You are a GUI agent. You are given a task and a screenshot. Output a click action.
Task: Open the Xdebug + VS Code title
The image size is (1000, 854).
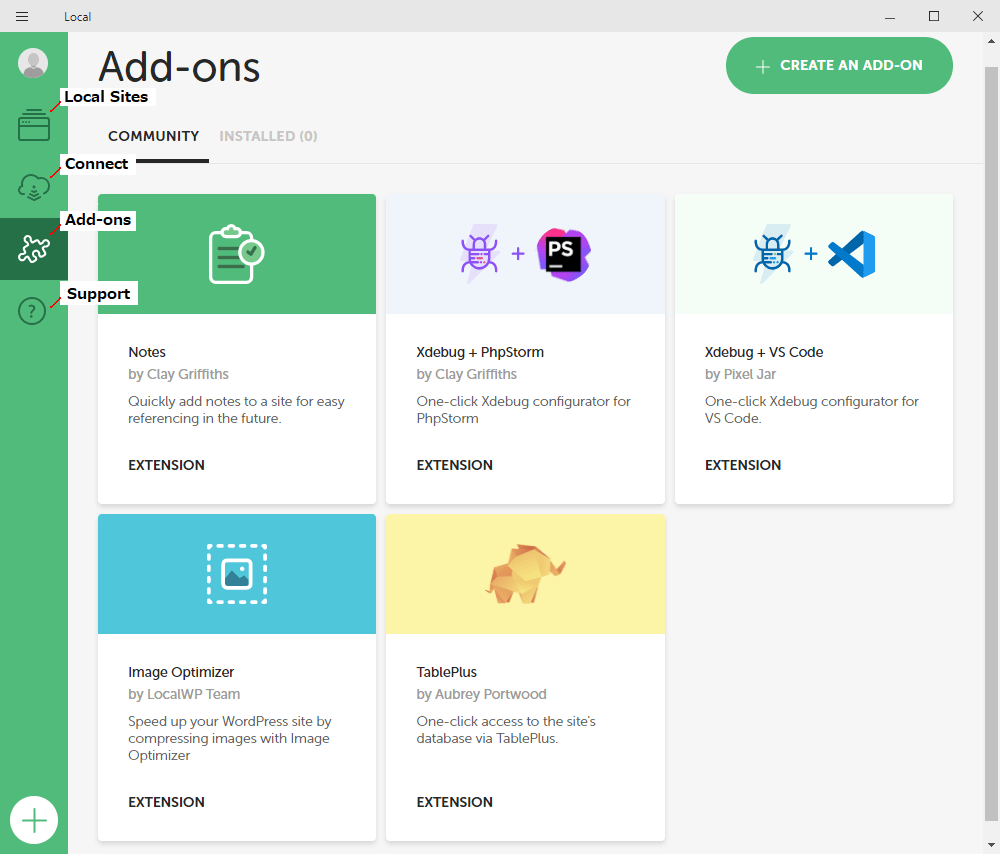pos(764,352)
